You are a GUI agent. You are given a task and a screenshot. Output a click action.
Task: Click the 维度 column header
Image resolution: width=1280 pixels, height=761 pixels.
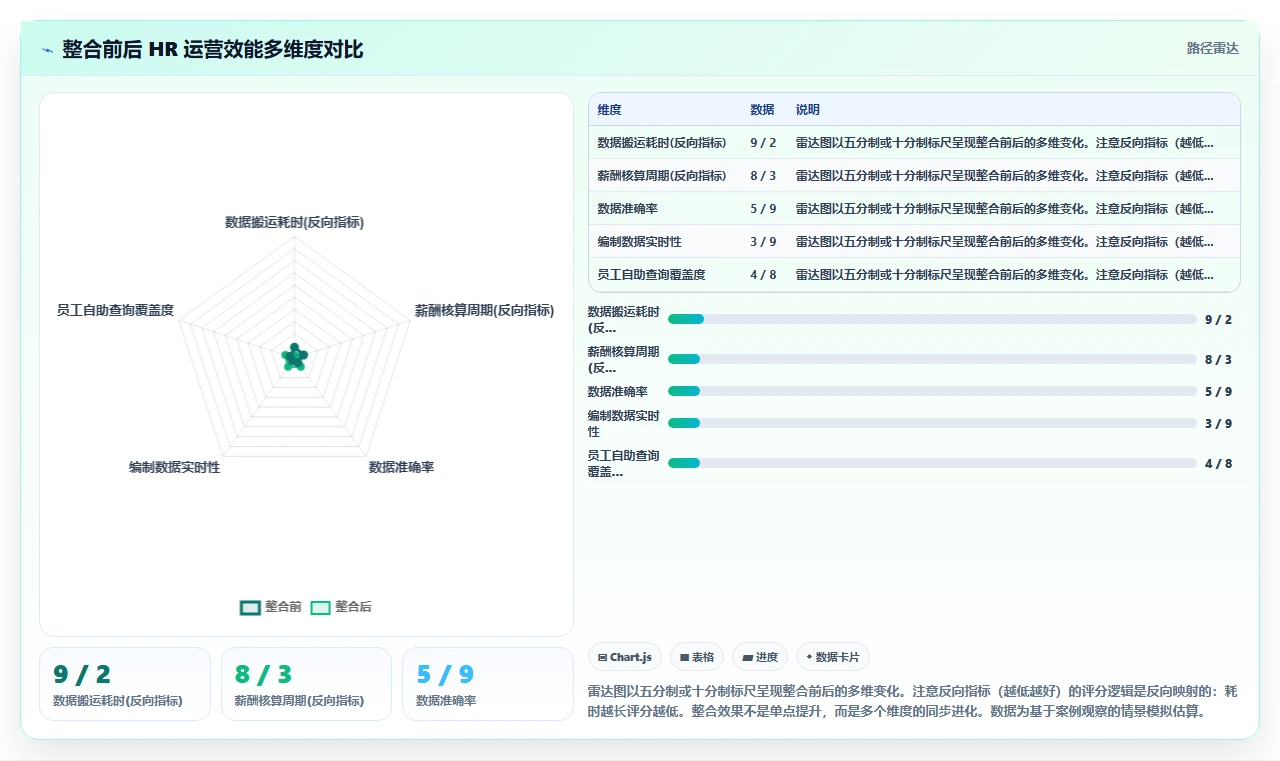pos(610,110)
